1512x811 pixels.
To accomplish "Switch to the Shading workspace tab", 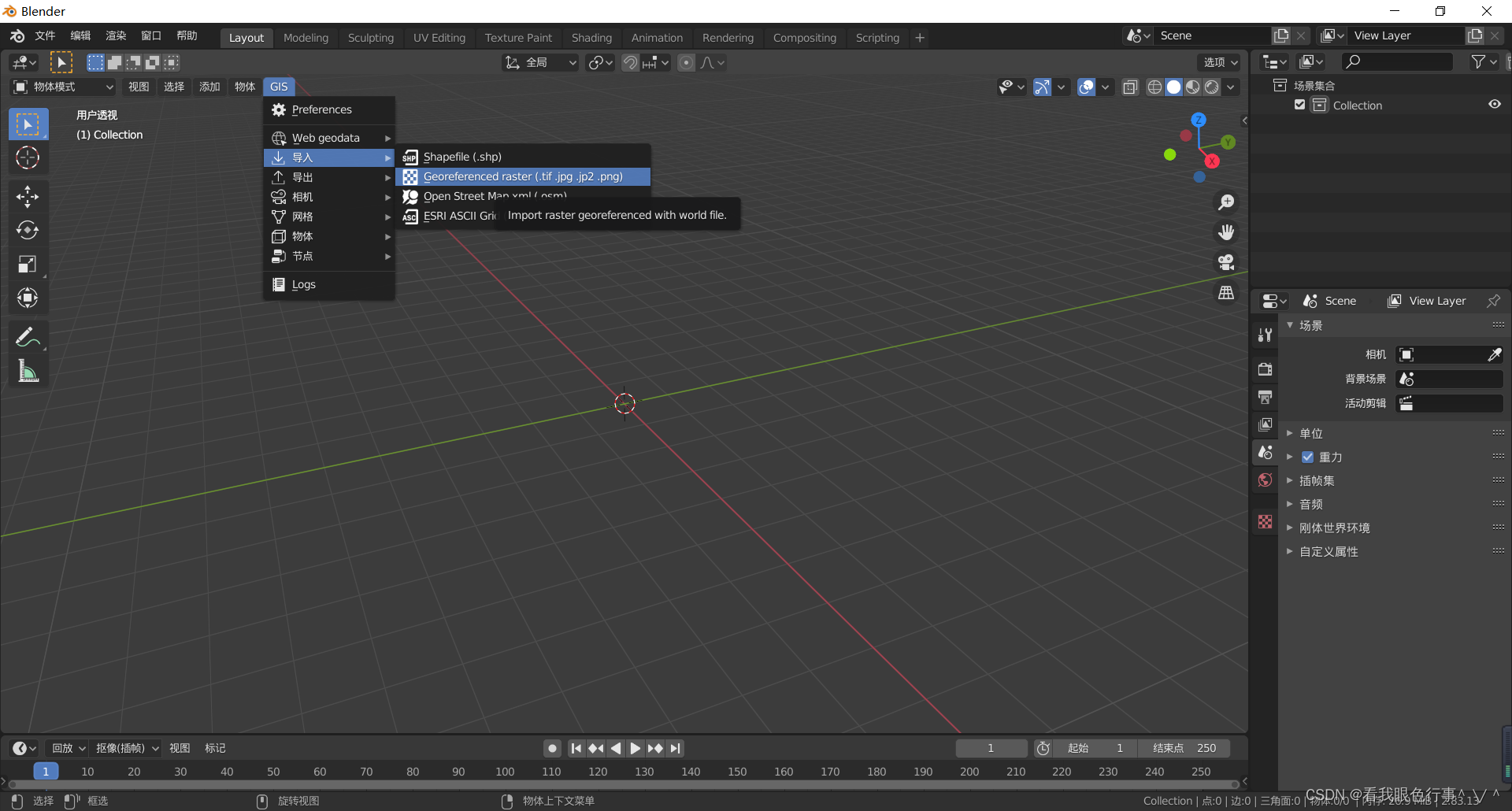I will click(591, 38).
